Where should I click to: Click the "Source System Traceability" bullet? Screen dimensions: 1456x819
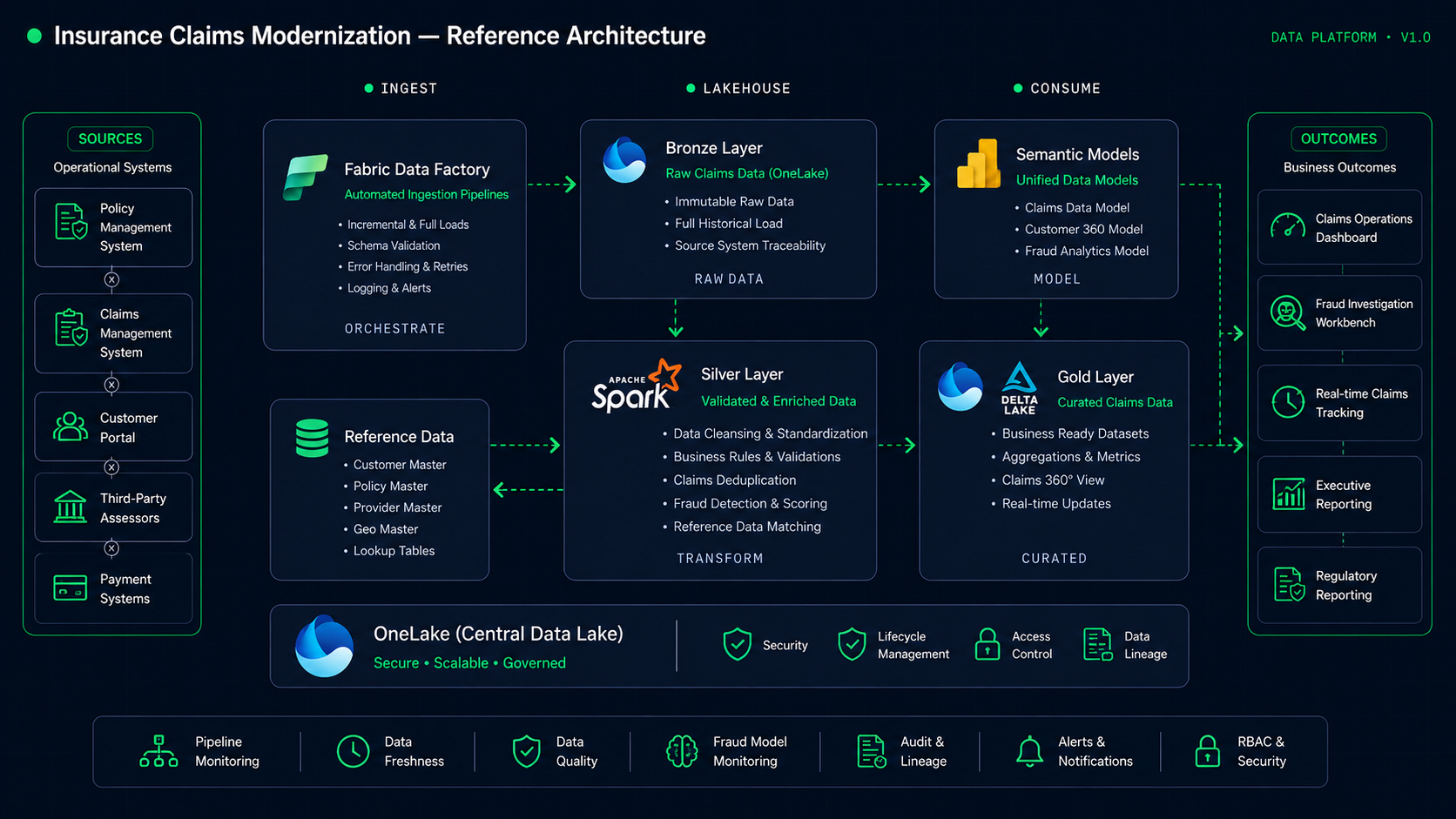pyautogui.click(x=750, y=245)
